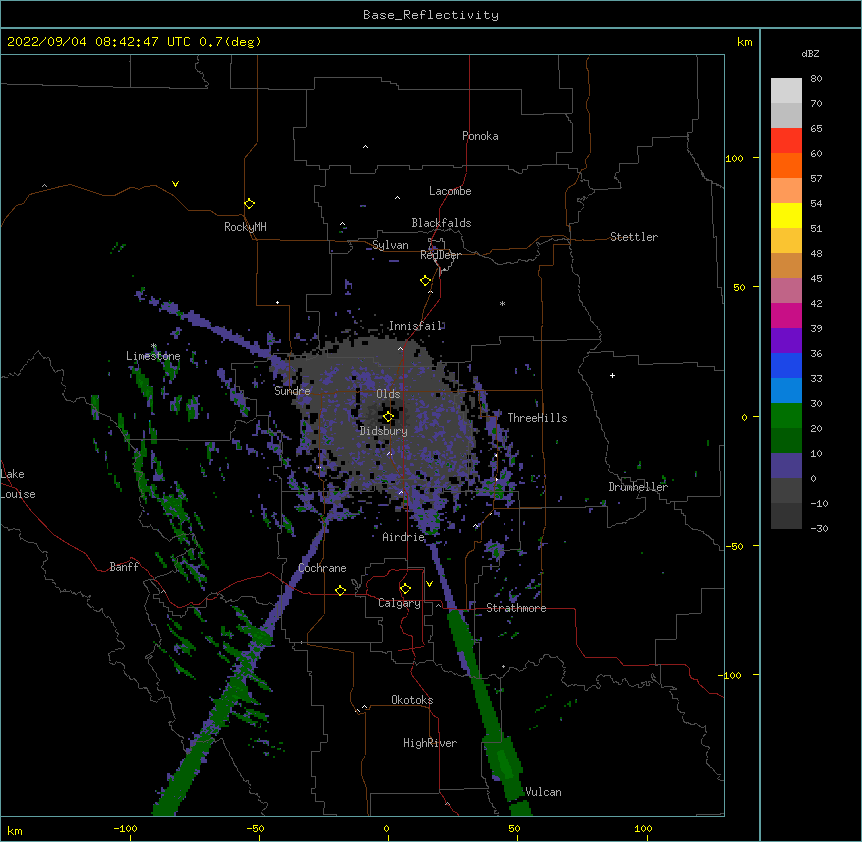Click the white plus marker northwest of Drumheller

click(612, 375)
